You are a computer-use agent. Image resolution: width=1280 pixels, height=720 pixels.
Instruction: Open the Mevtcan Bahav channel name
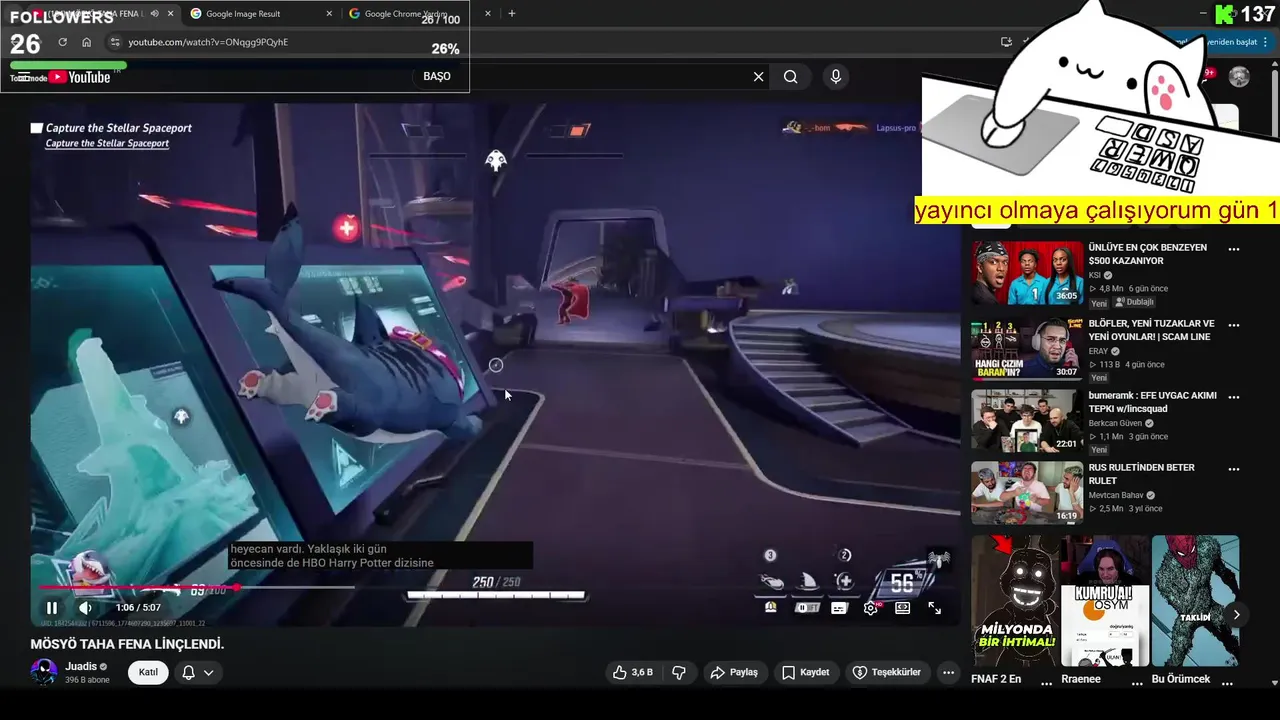pyautogui.click(x=1117, y=495)
